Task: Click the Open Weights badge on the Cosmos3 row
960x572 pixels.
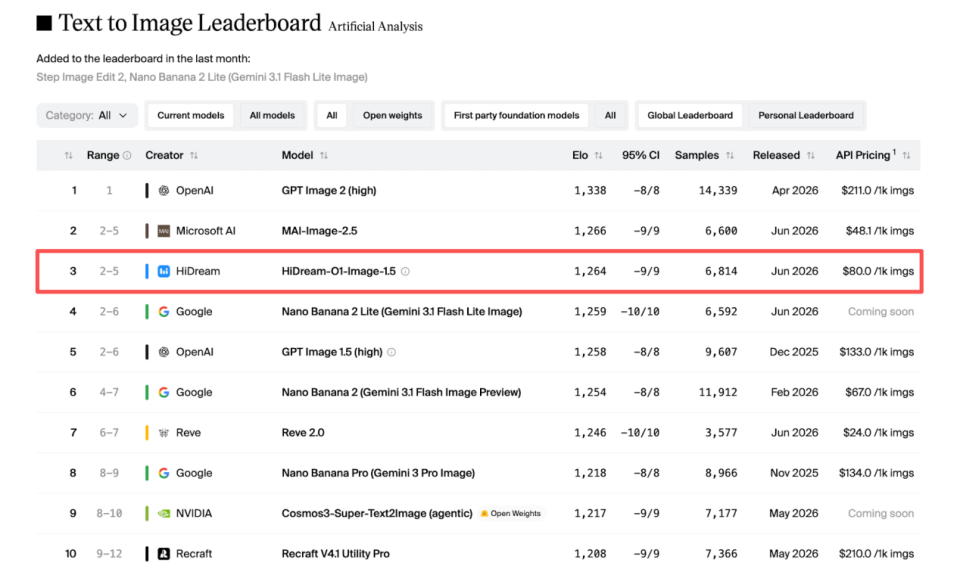Action: pyautogui.click(x=511, y=514)
